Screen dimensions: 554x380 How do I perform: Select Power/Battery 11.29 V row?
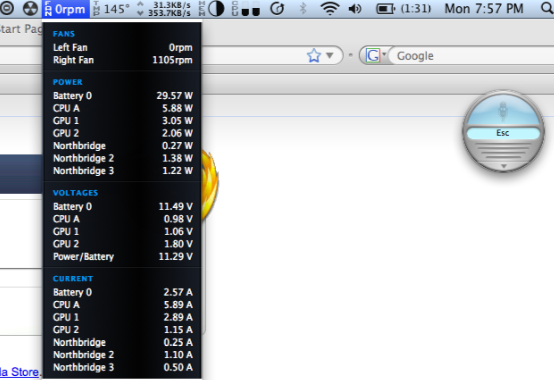coord(122,256)
